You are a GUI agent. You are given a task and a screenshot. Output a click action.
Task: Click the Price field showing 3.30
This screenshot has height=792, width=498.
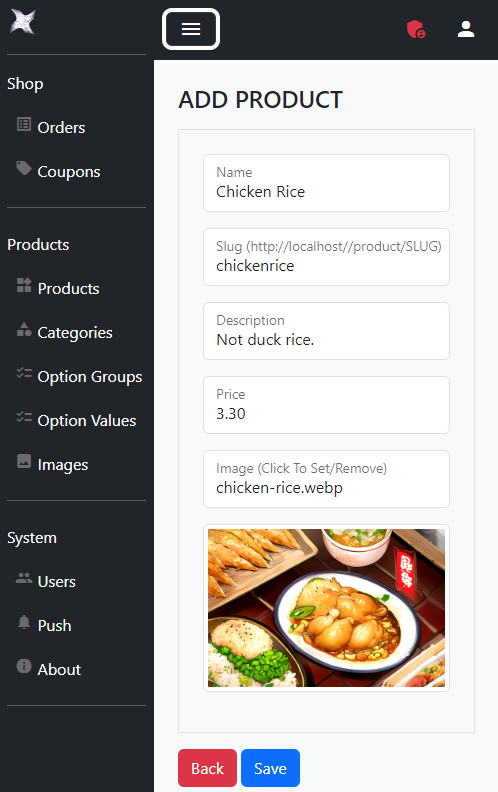(x=326, y=405)
